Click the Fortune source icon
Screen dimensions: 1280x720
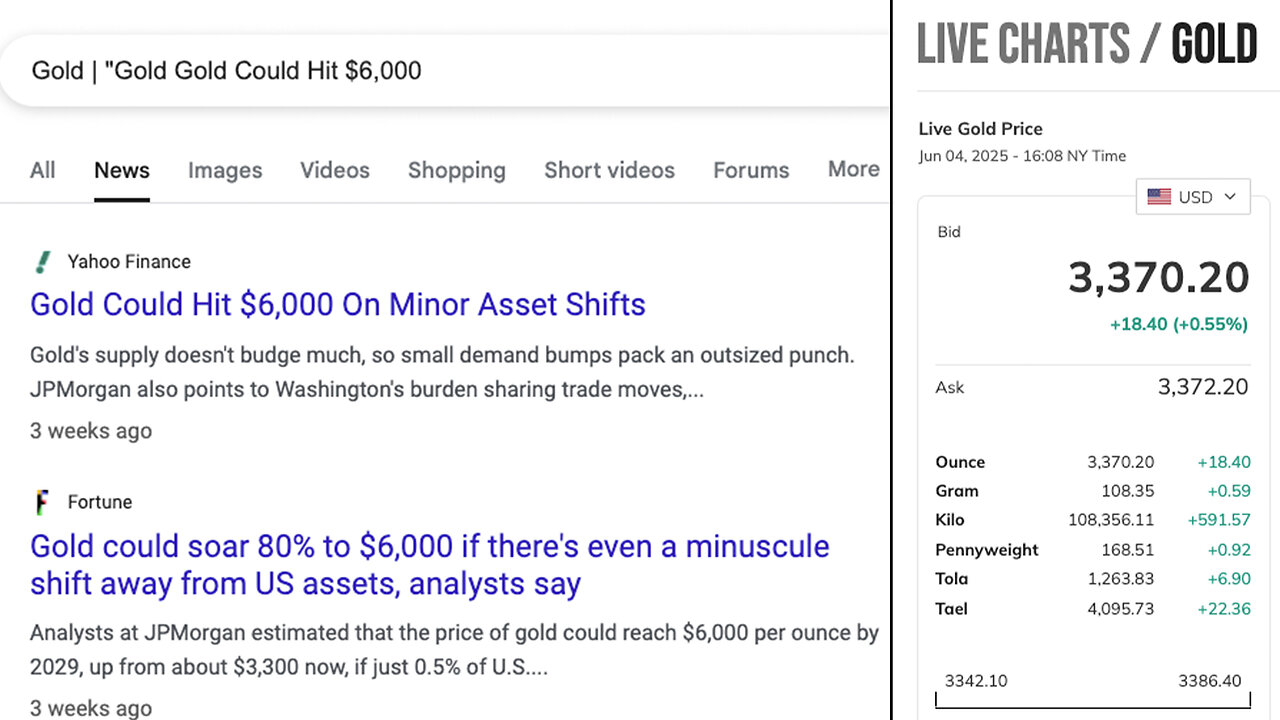[x=42, y=502]
